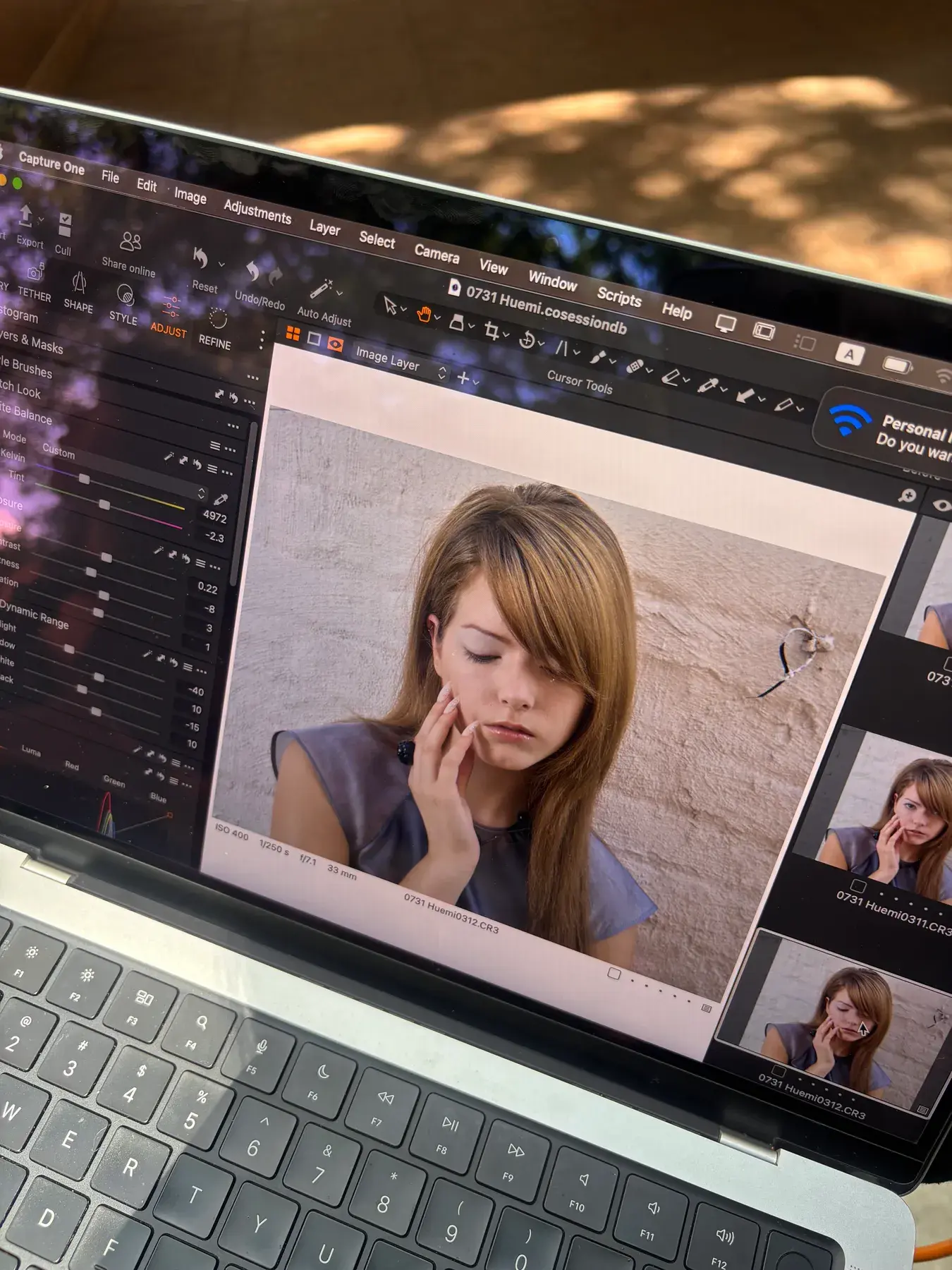The image size is (952, 1270).
Task: Pick the Select pointer cursor tool
Action: 389,305
